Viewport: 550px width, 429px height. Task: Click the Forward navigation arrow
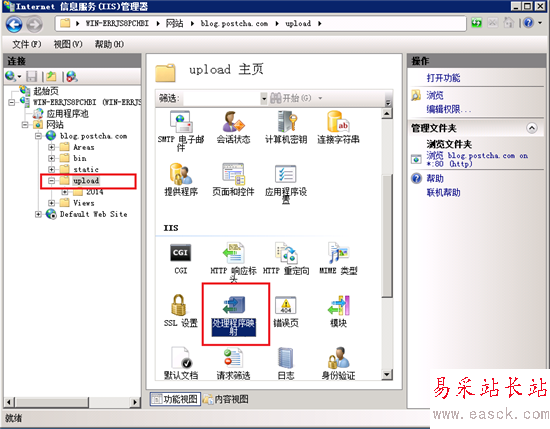pyautogui.click(x=34, y=24)
